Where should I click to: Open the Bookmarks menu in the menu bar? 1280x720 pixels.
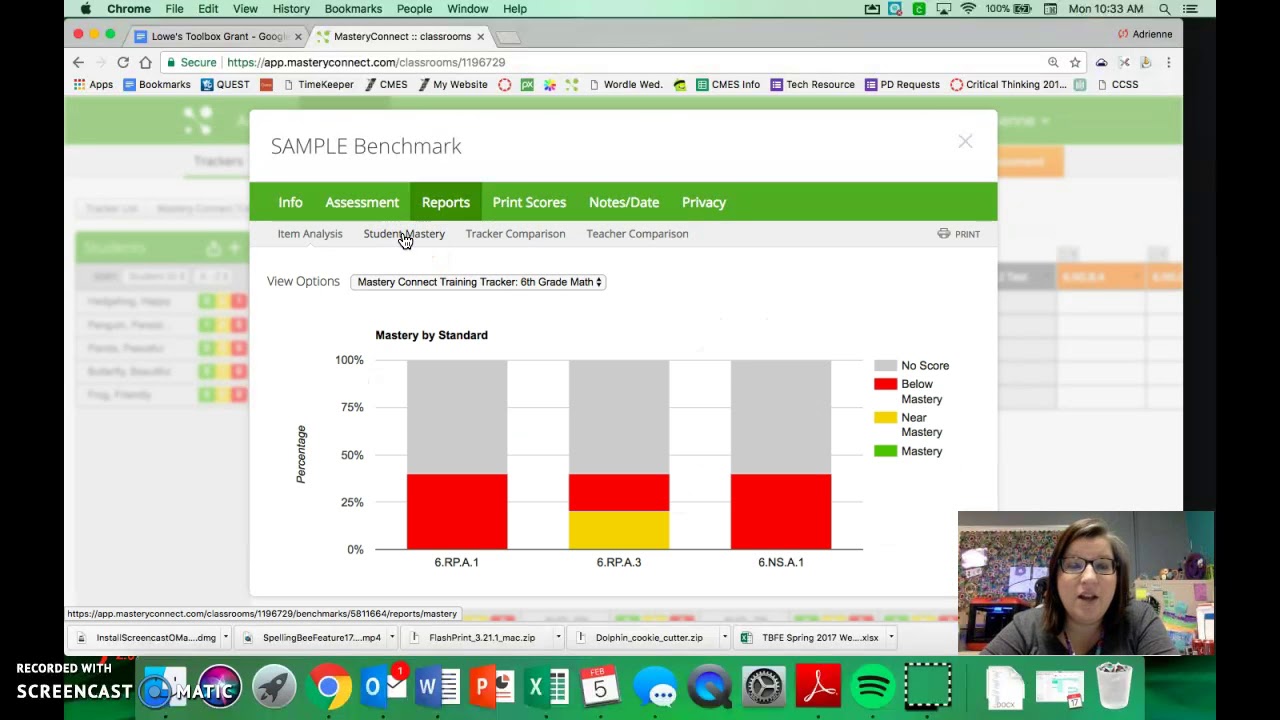353,9
